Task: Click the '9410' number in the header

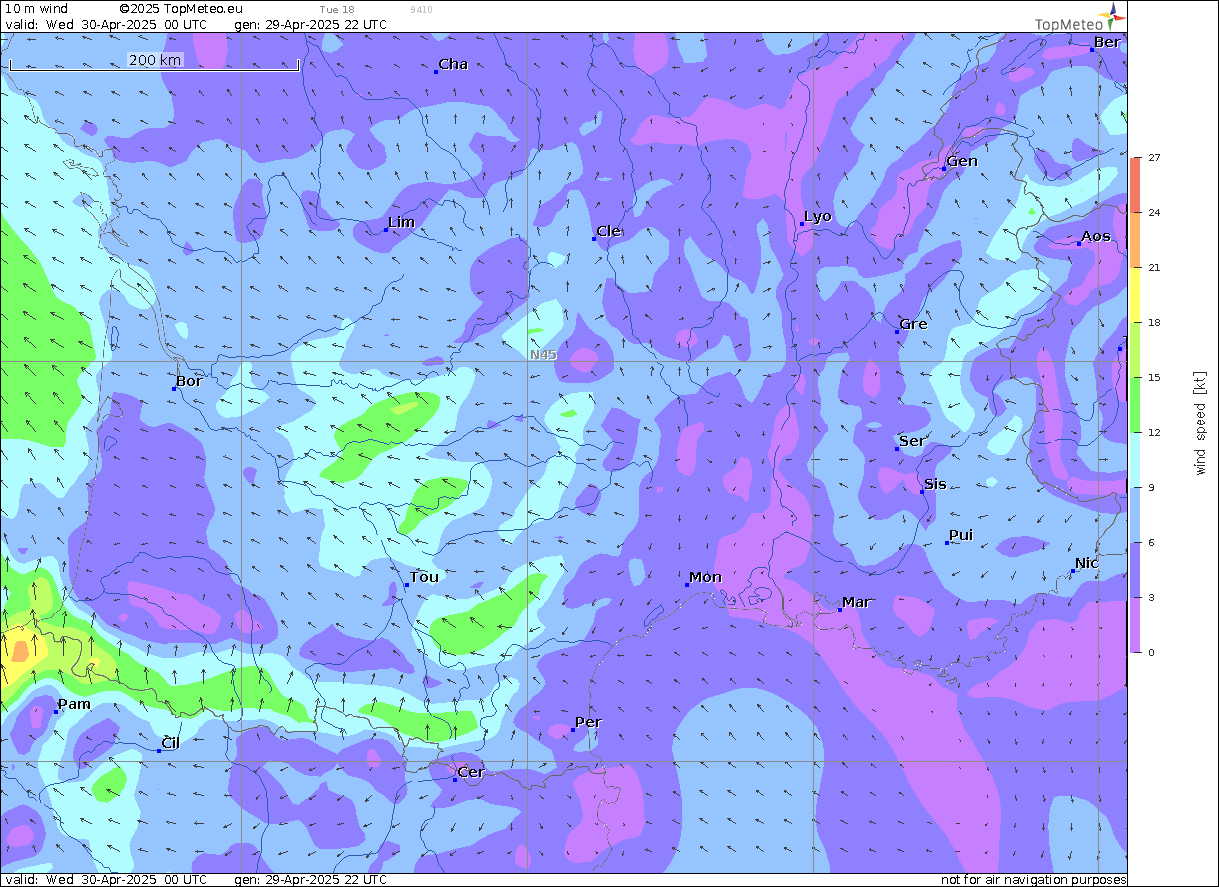Action: (x=421, y=9)
